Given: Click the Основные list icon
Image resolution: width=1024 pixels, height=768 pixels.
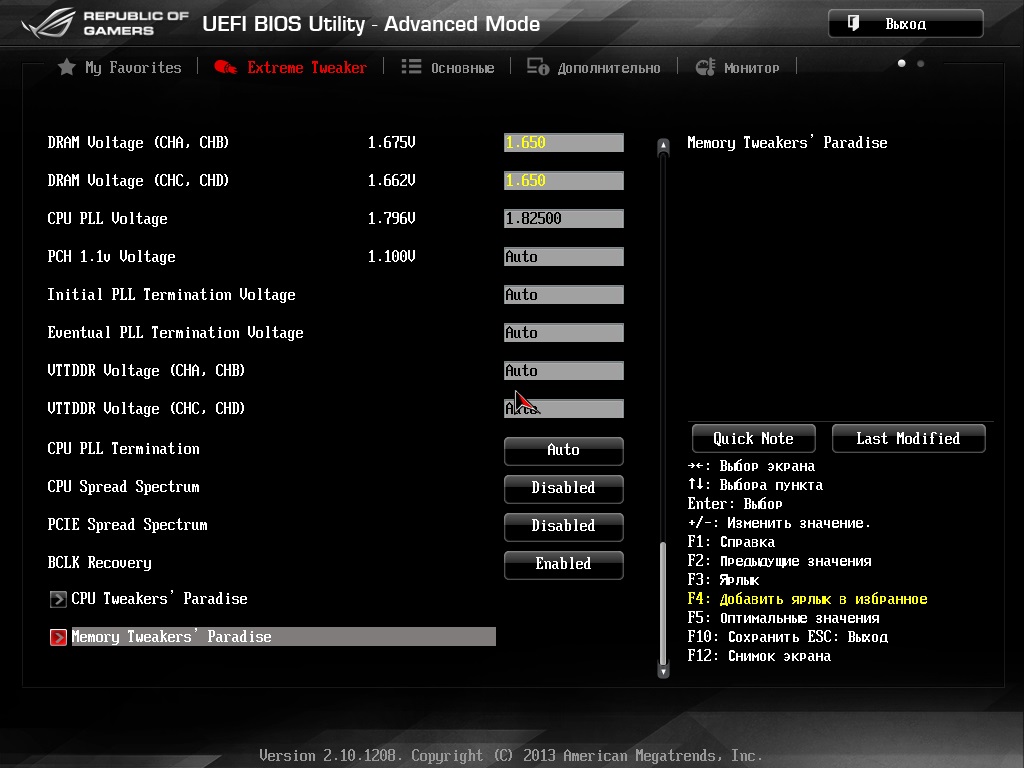Looking at the screenshot, I should tap(411, 67).
